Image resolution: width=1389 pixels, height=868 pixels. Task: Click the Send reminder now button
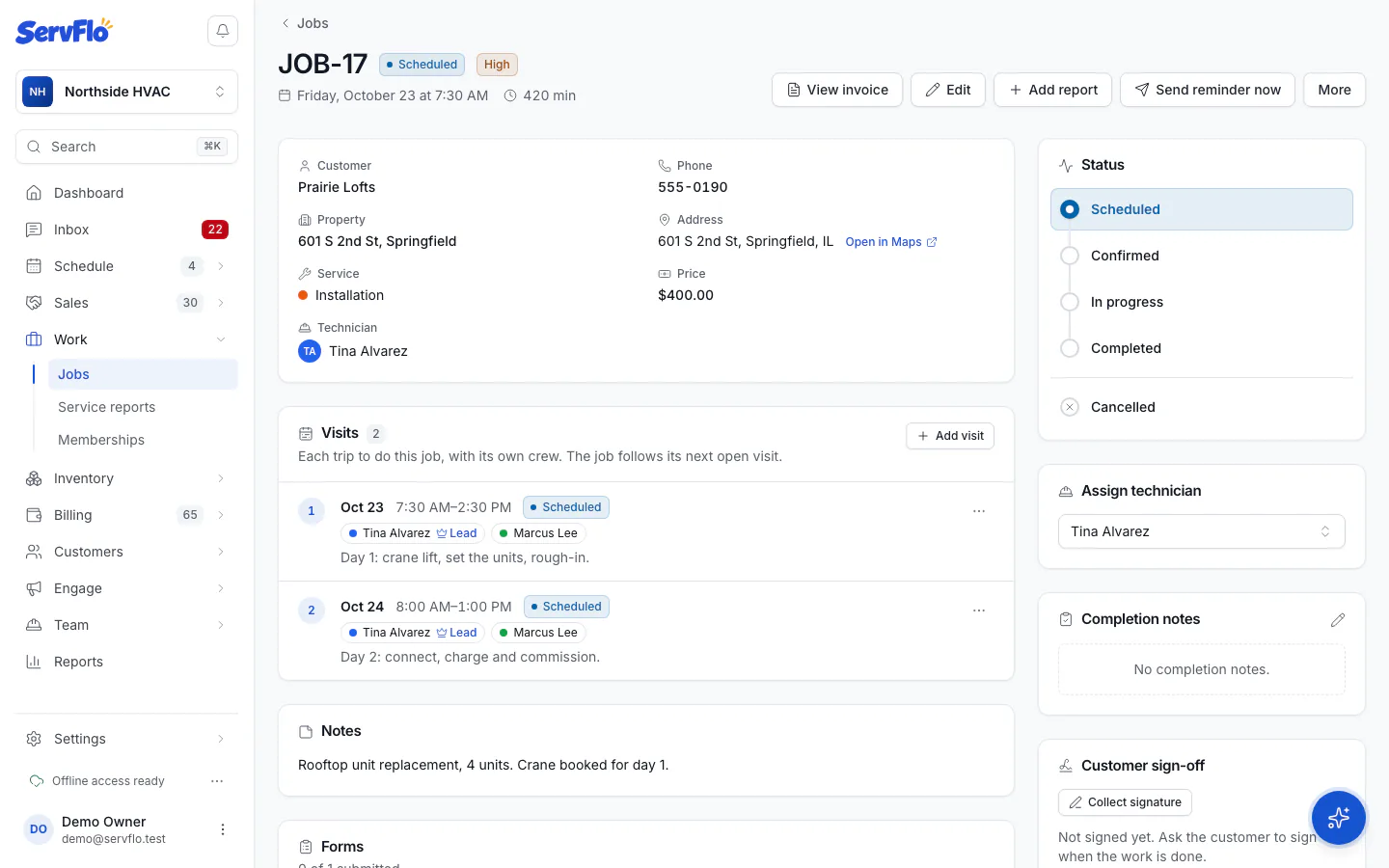(1208, 90)
